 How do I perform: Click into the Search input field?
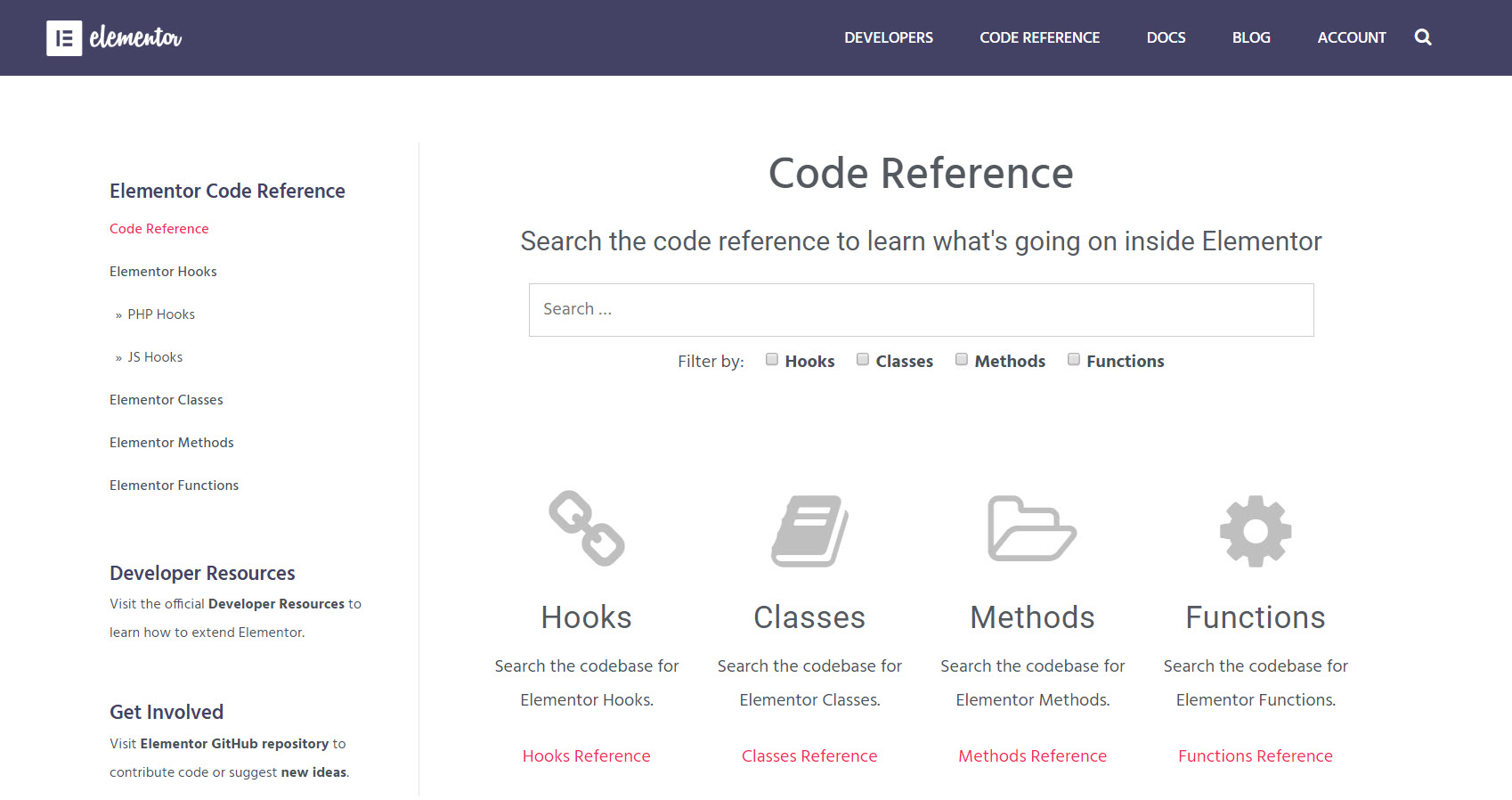point(921,310)
